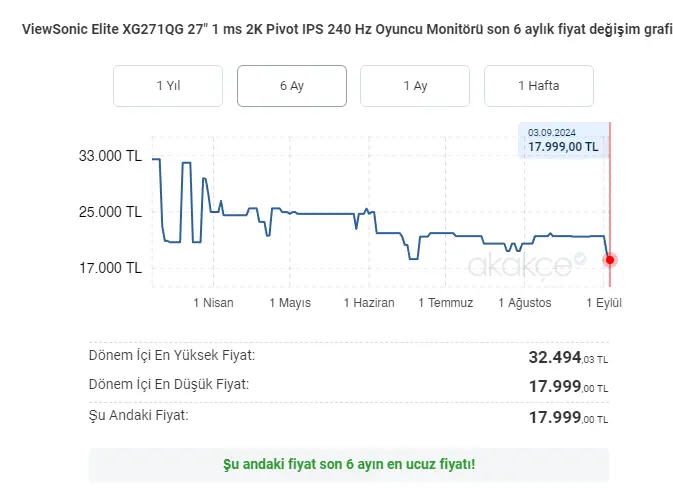
Task: Click the 03.09.2024 price tooltip
Action: (563, 140)
